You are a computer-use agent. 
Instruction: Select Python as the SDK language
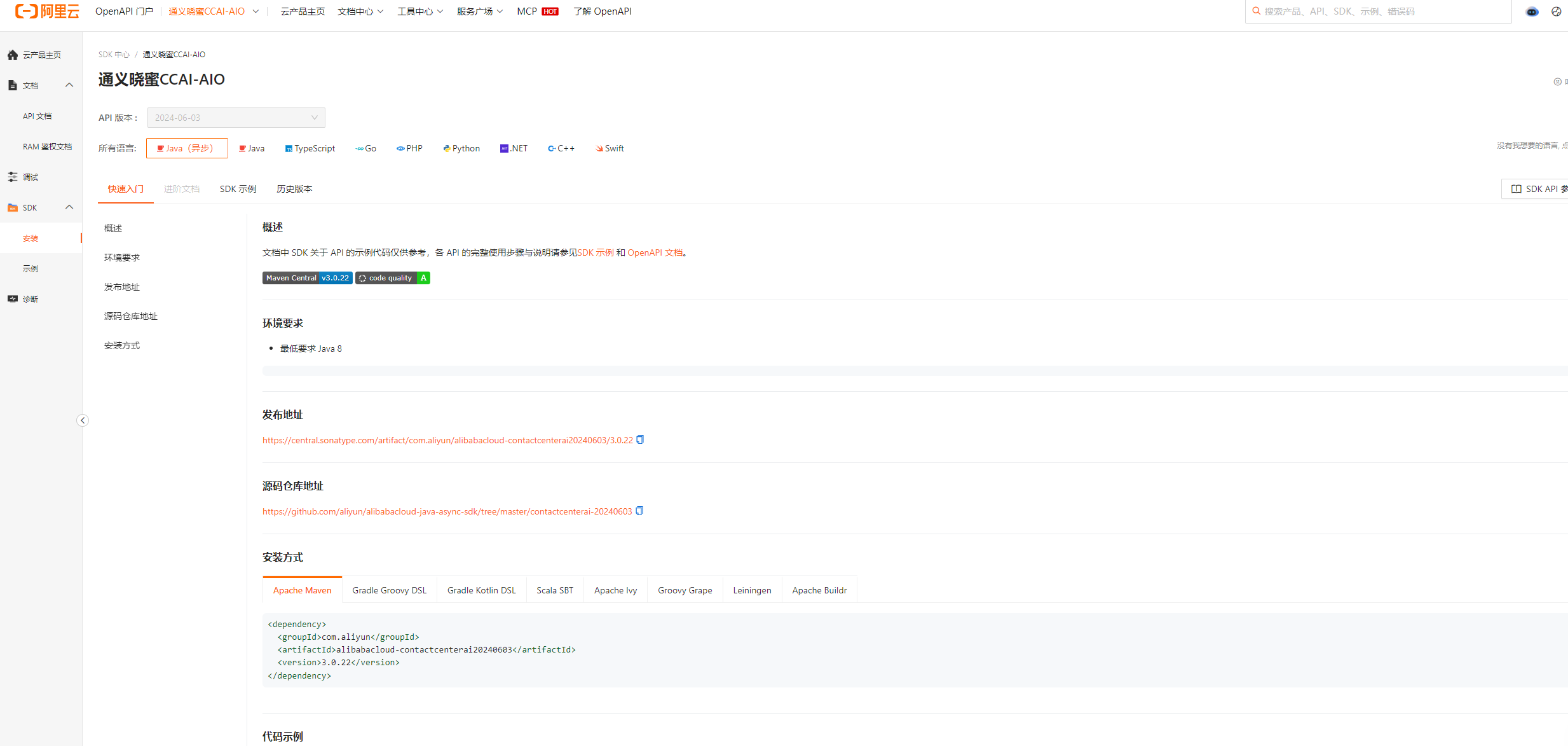tap(461, 148)
